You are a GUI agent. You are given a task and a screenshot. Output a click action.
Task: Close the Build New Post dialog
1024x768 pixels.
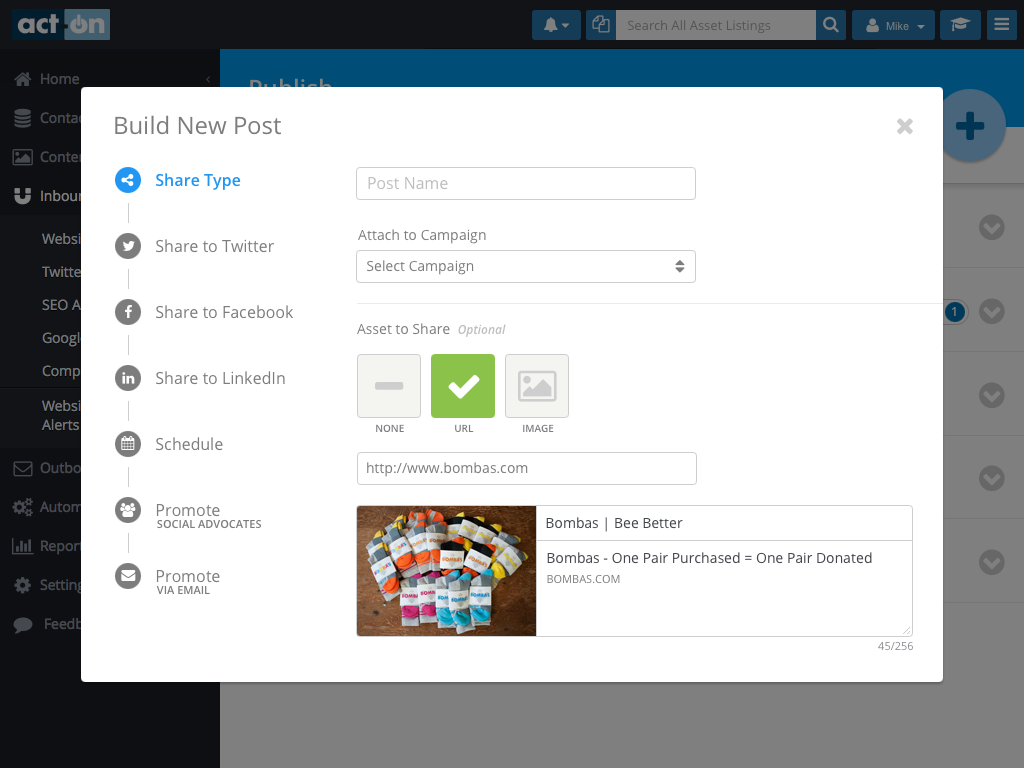(904, 126)
